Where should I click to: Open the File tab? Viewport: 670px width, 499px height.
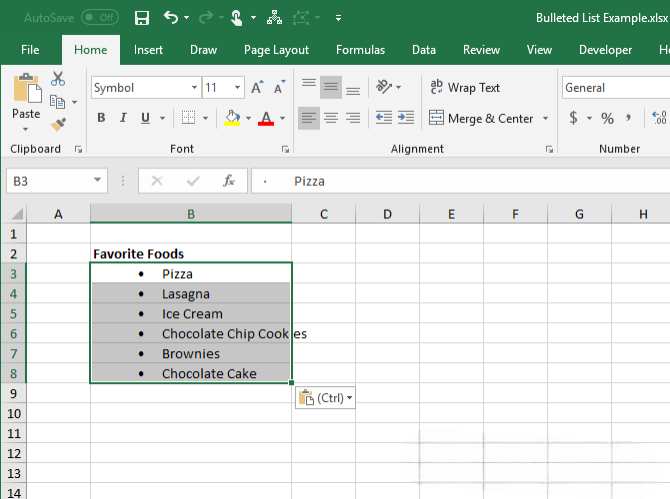coord(30,50)
